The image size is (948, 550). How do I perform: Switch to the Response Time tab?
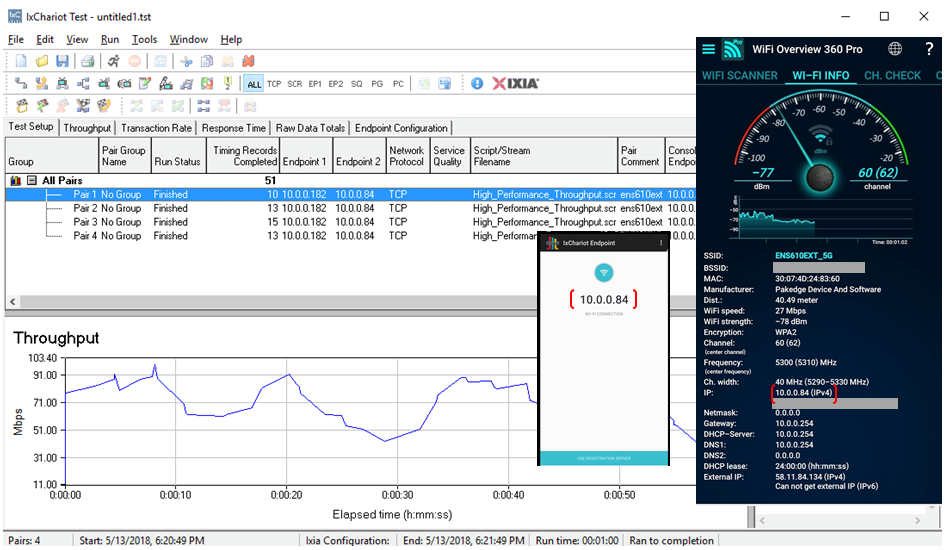coord(233,128)
